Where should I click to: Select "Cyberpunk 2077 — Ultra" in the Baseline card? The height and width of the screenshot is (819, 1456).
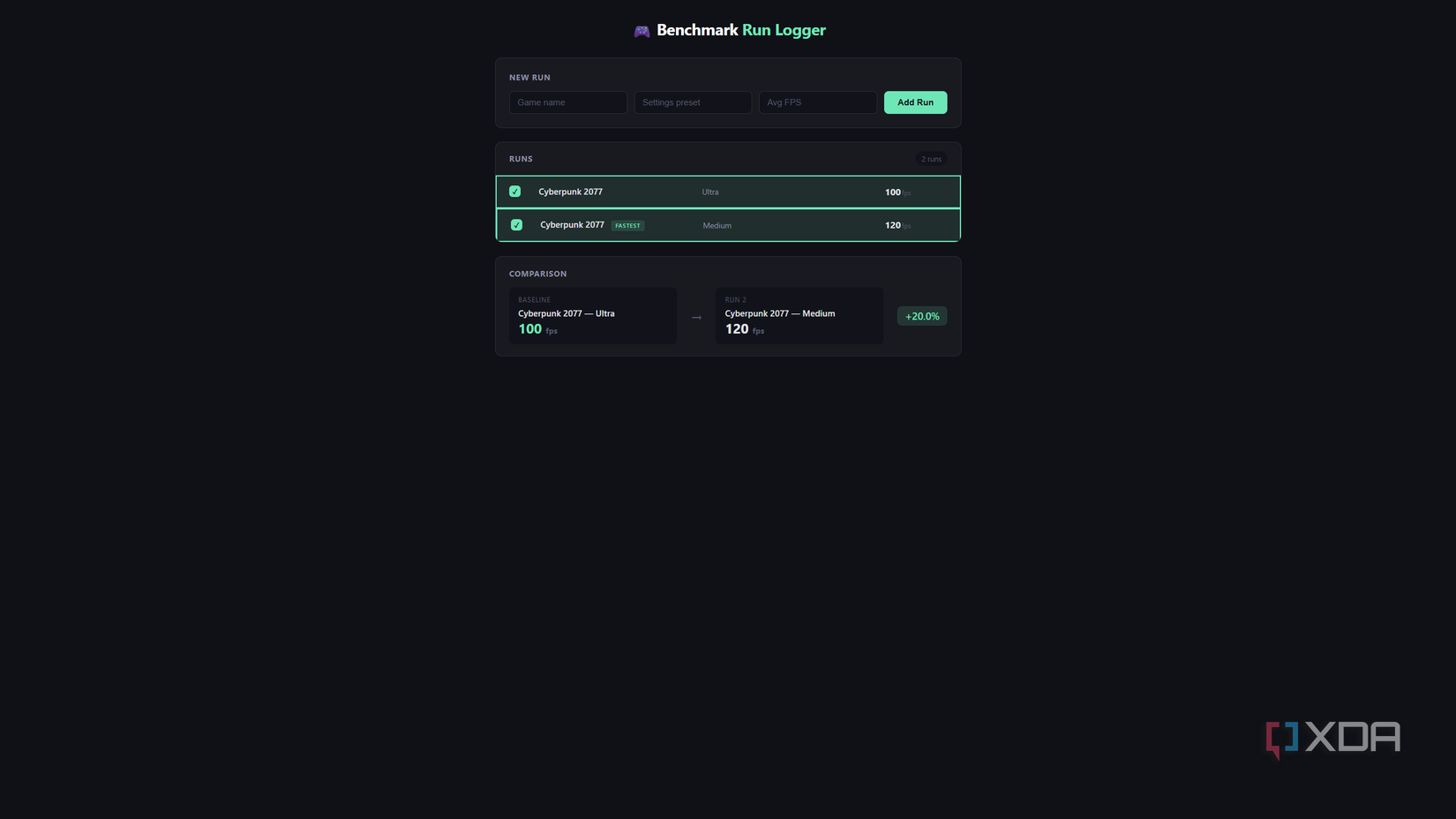point(567,313)
